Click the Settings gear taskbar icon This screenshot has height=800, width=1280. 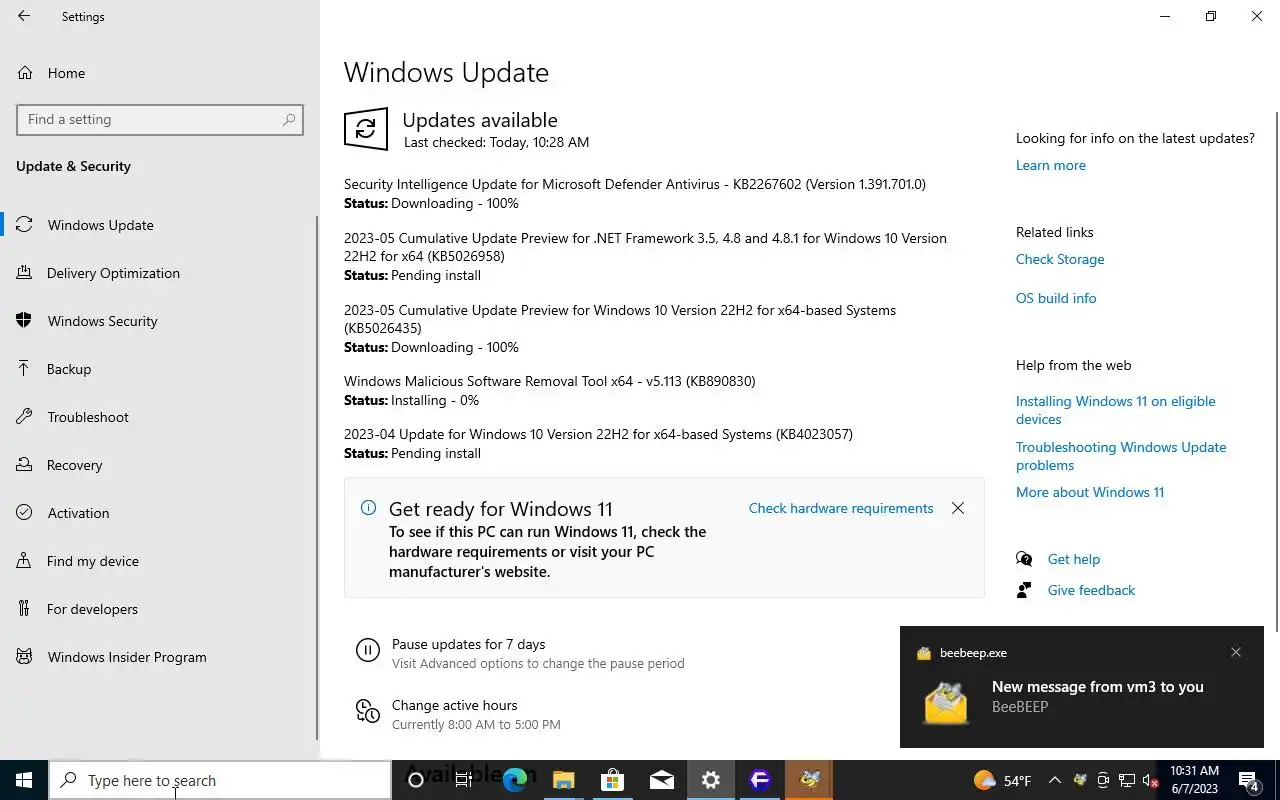[x=710, y=780]
